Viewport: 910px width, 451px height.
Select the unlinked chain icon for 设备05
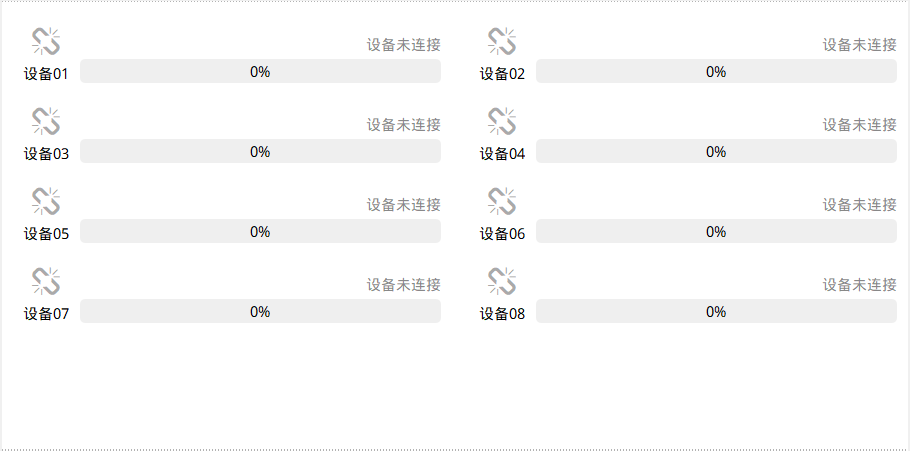coord(46,201)
